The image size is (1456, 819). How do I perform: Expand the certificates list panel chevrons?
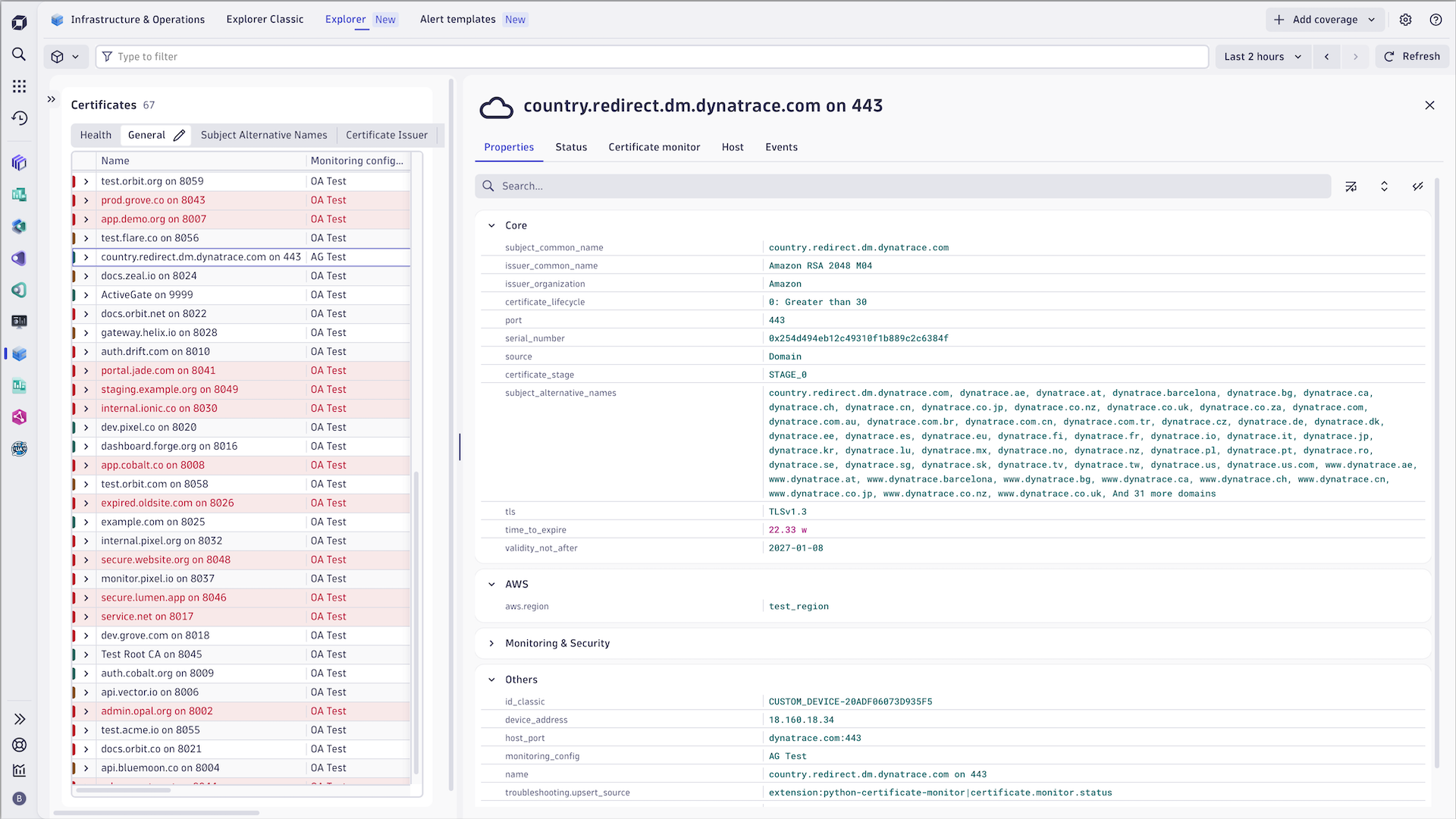pyautogui.click(x=52, y=99)
